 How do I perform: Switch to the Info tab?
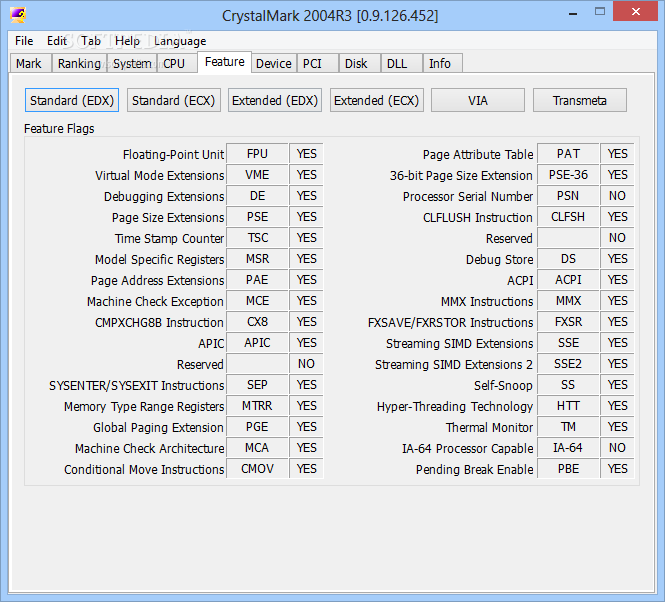click(x=442, y=64)
